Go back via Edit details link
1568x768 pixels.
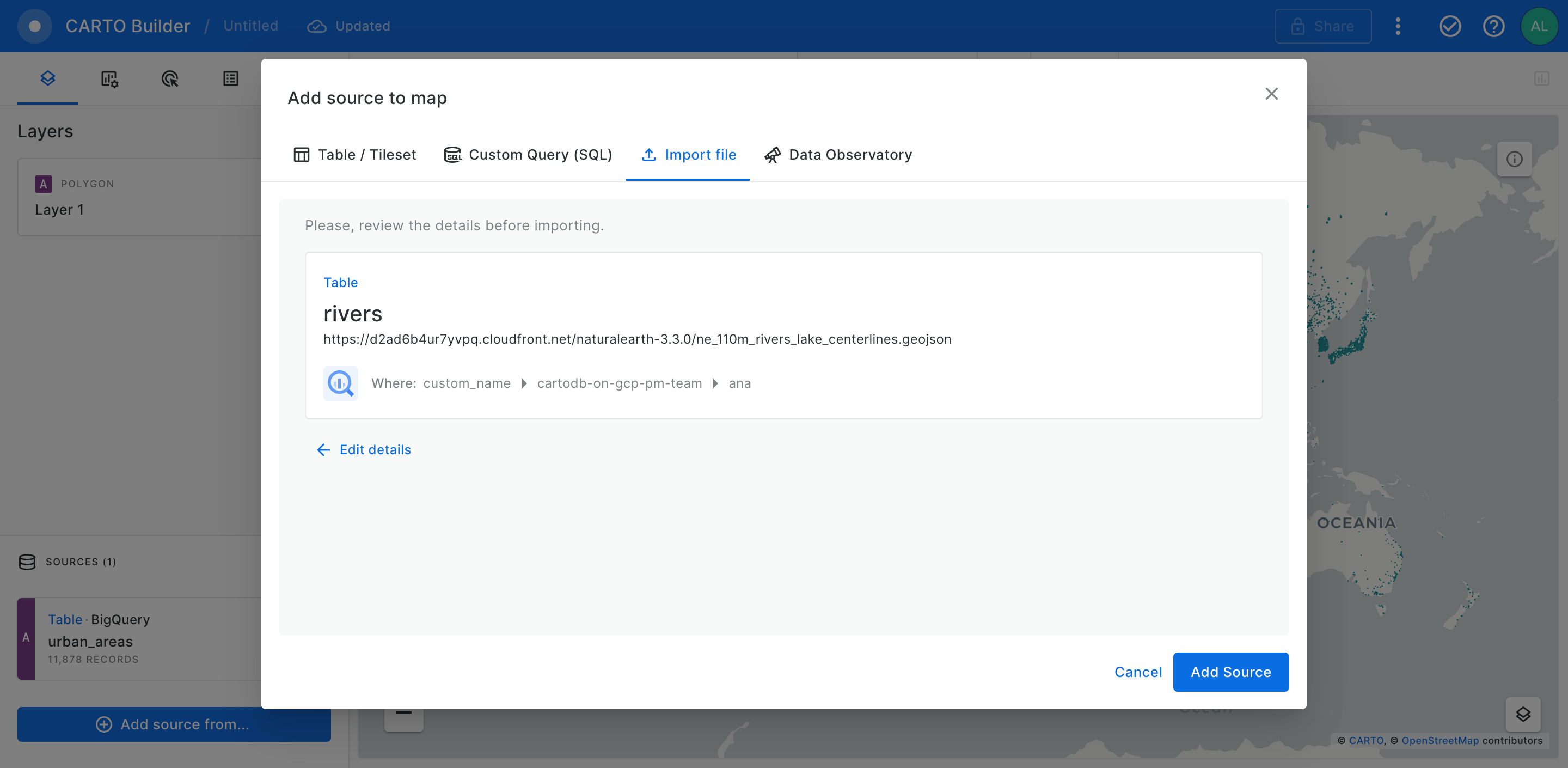[364, 449]
